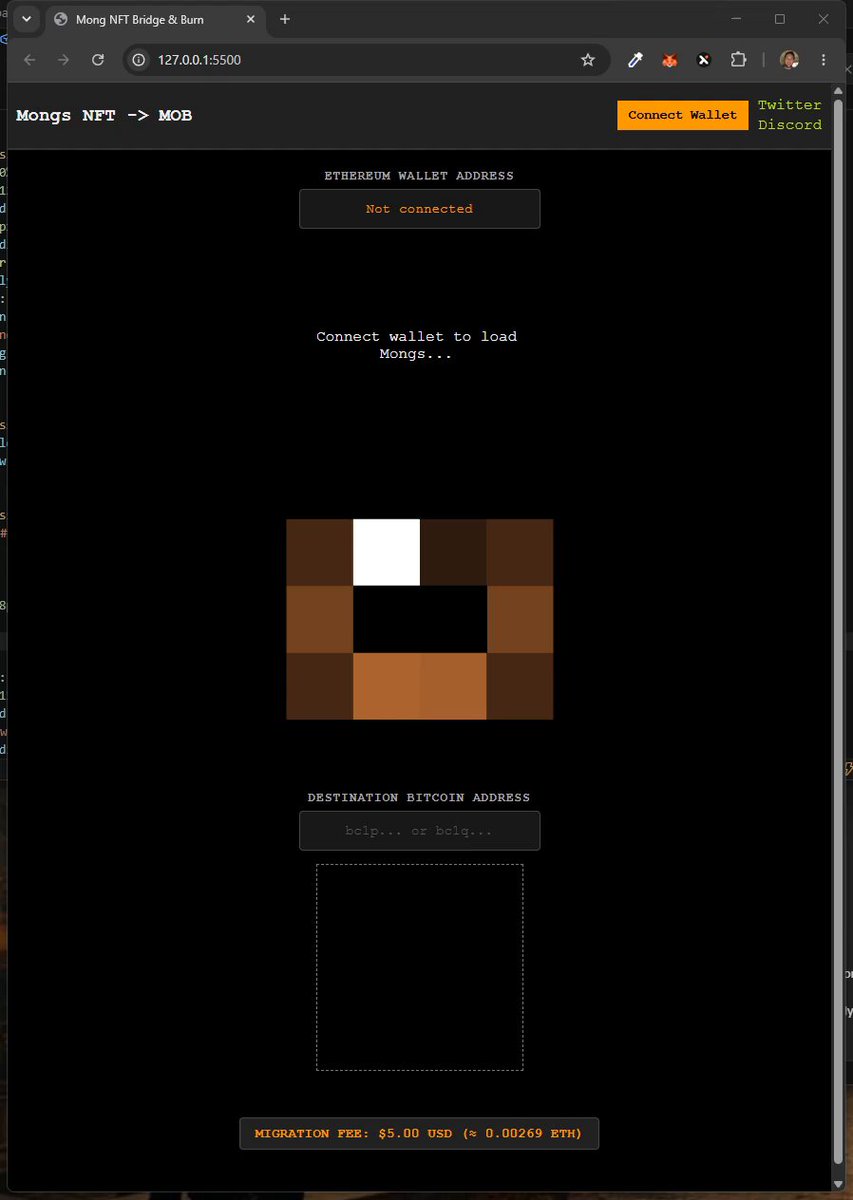This screenshot has height=1200, width=853.
Task: Click the DESTINATION BITCOIN ADDRESS label
Action: tap(419, 798)
